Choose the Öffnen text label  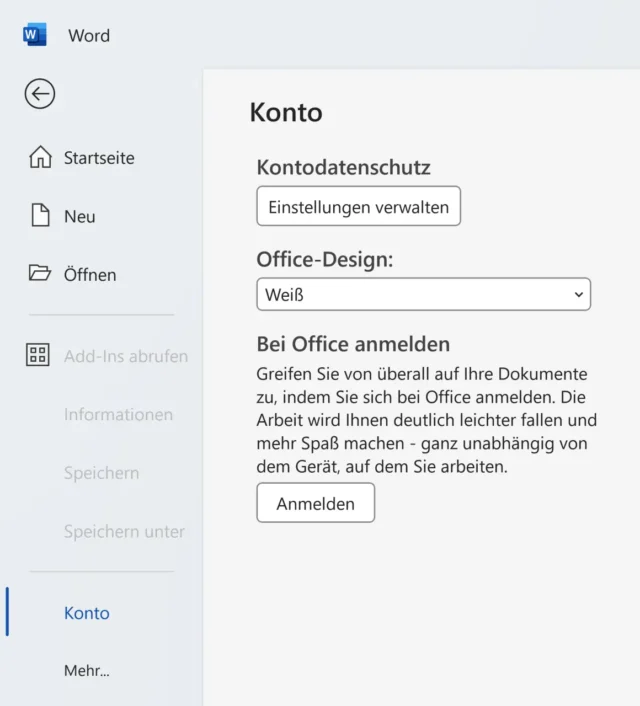(x=90, y=275)
